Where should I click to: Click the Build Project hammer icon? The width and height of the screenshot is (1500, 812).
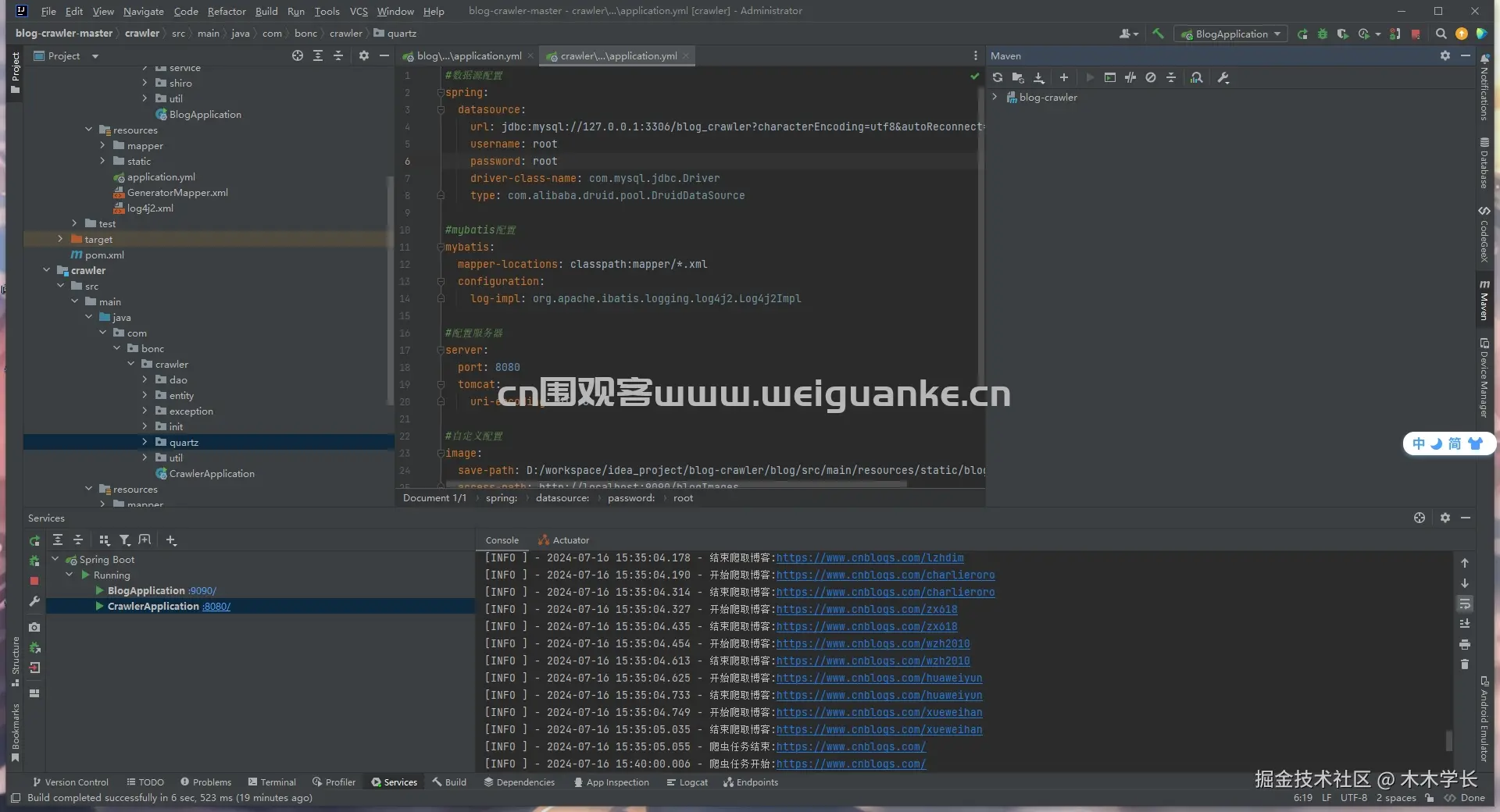(x=1158, y=34)
